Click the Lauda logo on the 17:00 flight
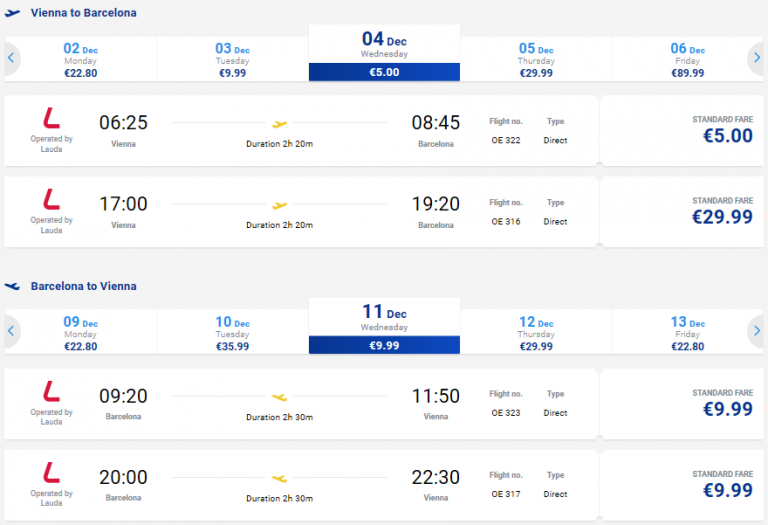Screen dimensions: 768x525 pos(51,199)
